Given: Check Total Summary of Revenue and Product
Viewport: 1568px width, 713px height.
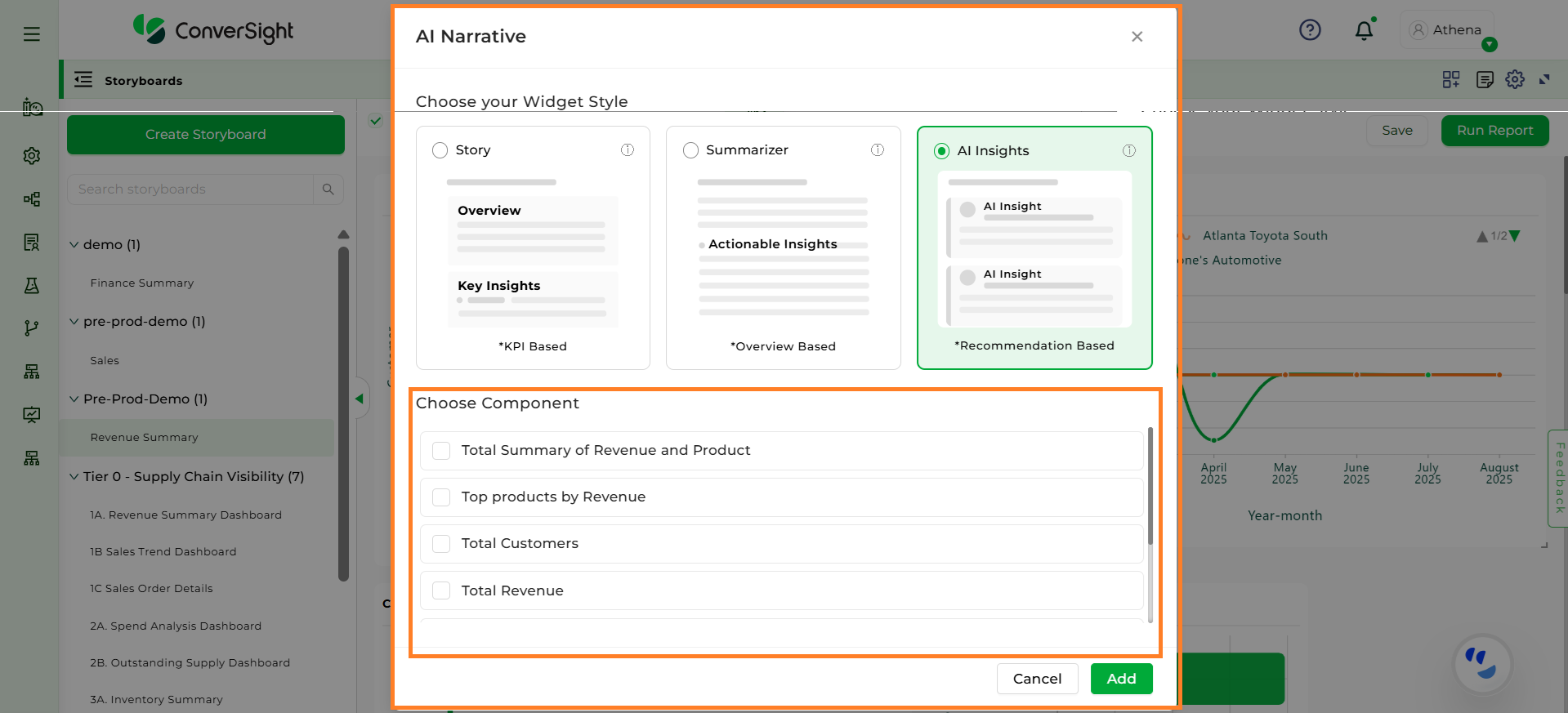Looking at the screenshot, I should point(441,451).
